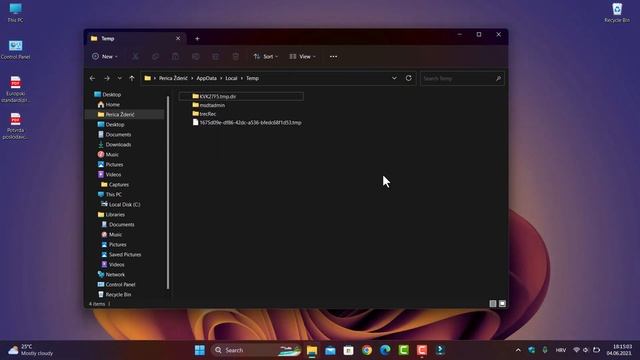Select the Potvrda poslodavc PDF desktop icon
Viewport: 640px width, 360px height.
click(x=16, y=126)
